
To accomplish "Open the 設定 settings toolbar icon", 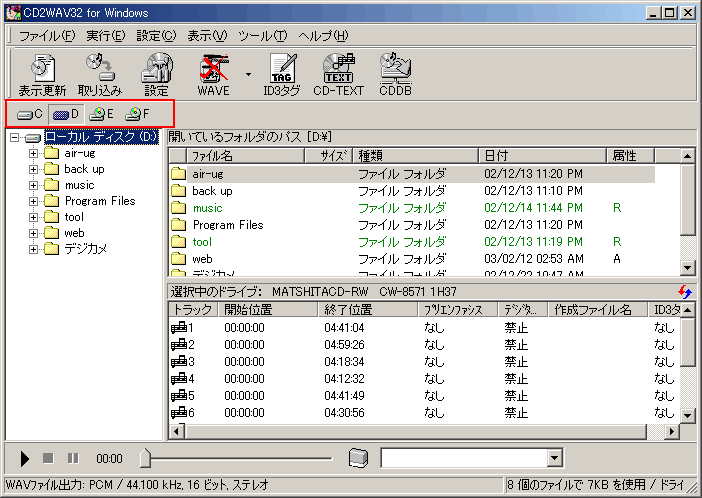I will (156, 74).
